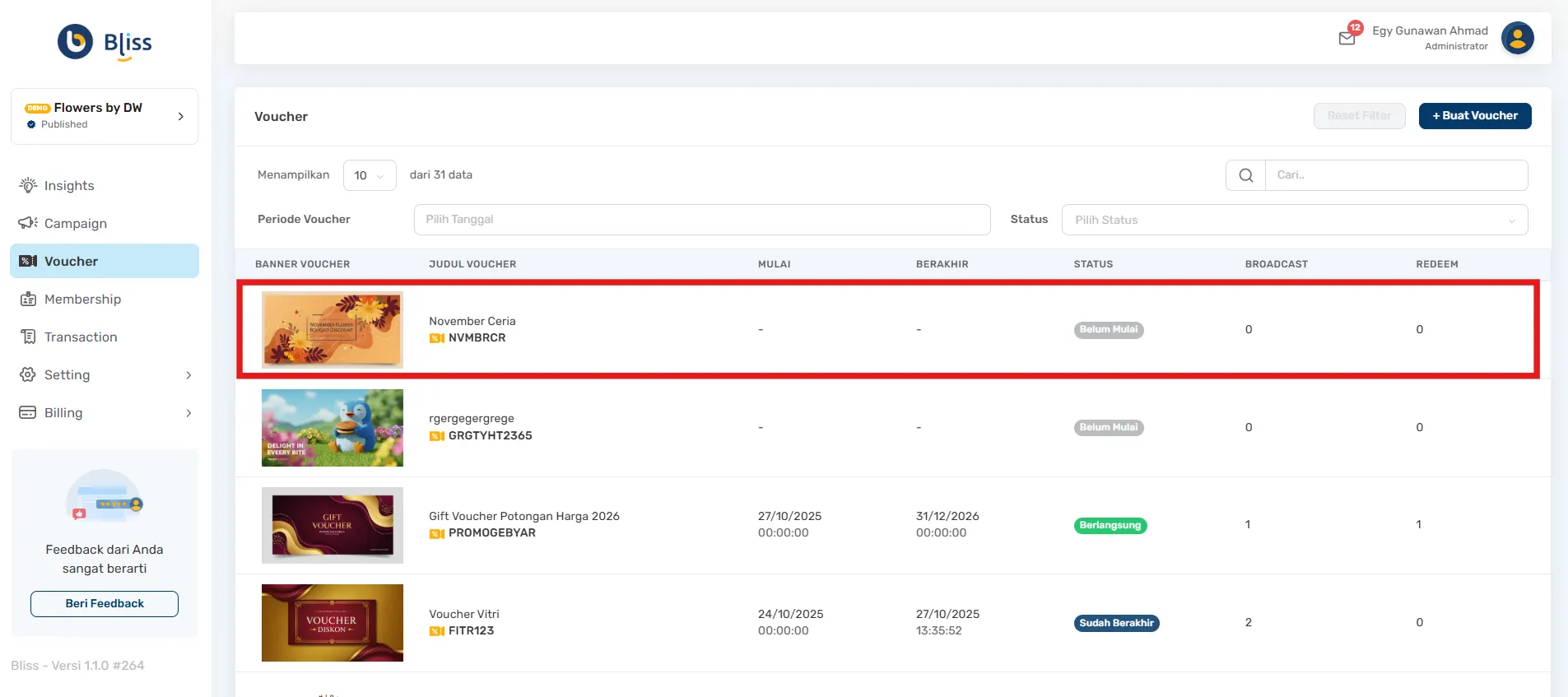Viewport: 1568px width, 697px height.
Task: Open the rows-per-page dropdown showing 10
Action: 369,175
